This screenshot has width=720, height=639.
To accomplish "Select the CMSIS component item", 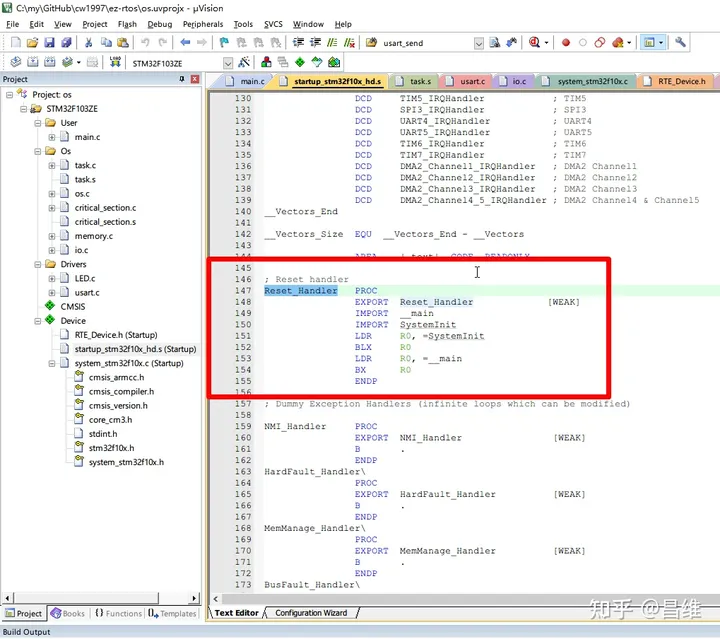I will coord(73,307).
